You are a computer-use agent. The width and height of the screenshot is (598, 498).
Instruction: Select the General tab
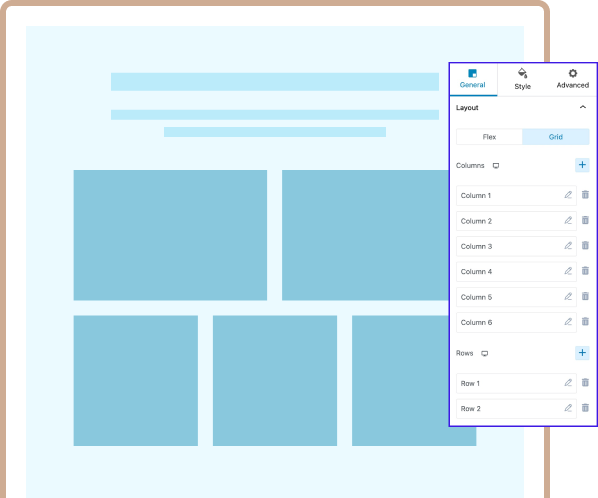[473, 79]
